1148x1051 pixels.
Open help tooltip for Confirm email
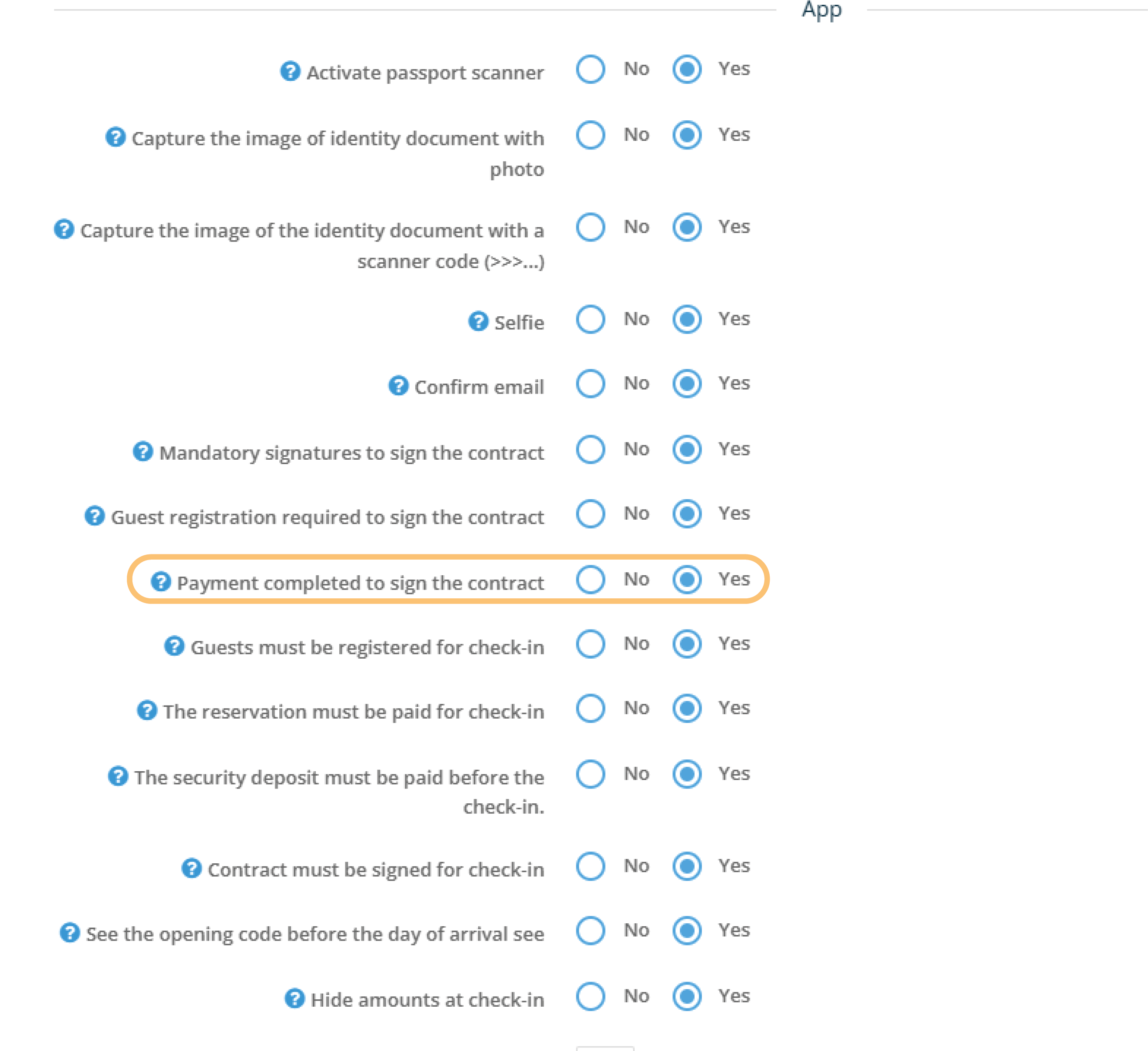pos(398,386)
